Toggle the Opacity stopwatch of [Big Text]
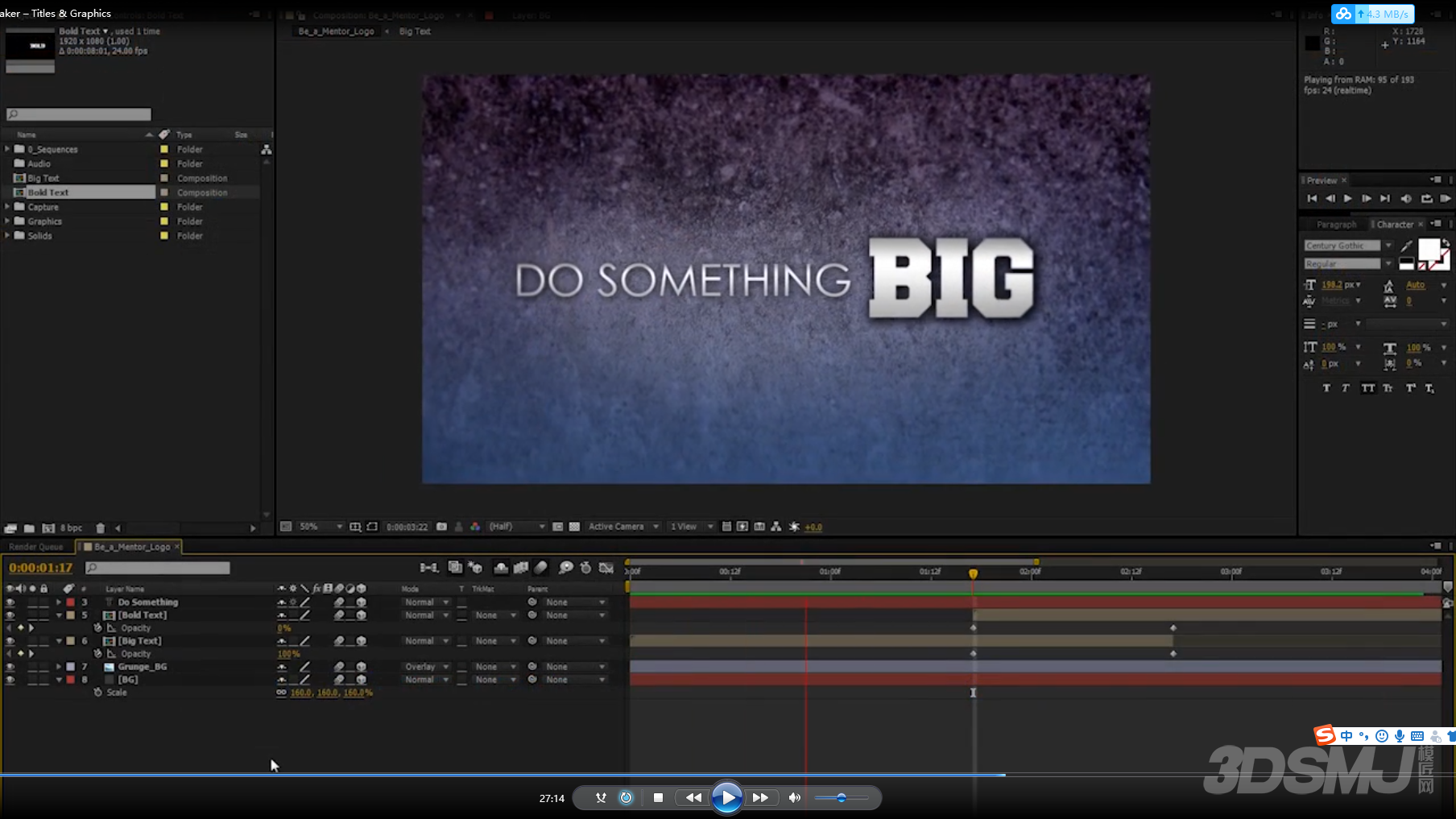The width and height of the screenshot is (1456, 819). coord(98,654)
